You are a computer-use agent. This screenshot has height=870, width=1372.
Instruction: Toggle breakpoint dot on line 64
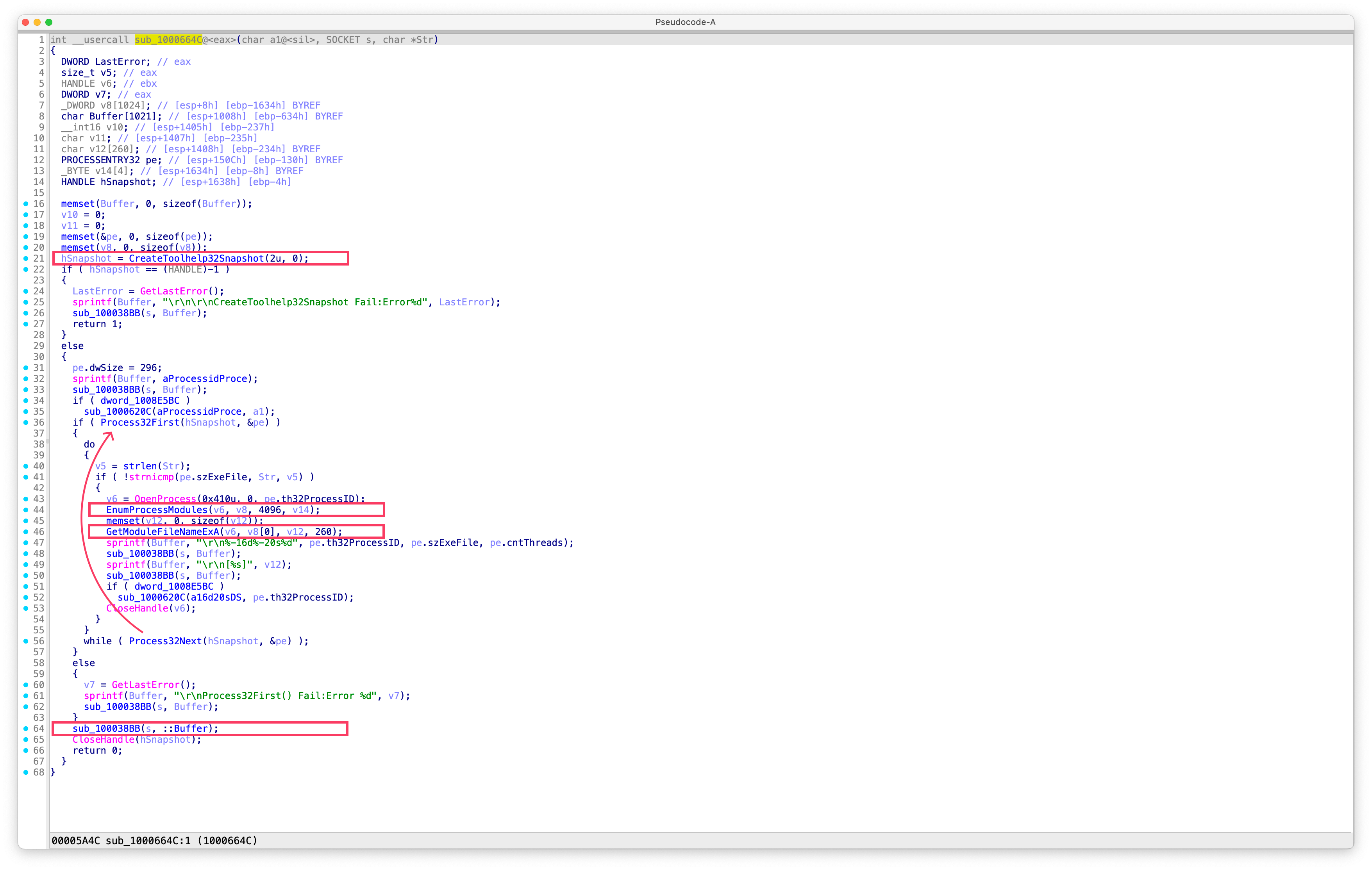(x=26, y=729)
